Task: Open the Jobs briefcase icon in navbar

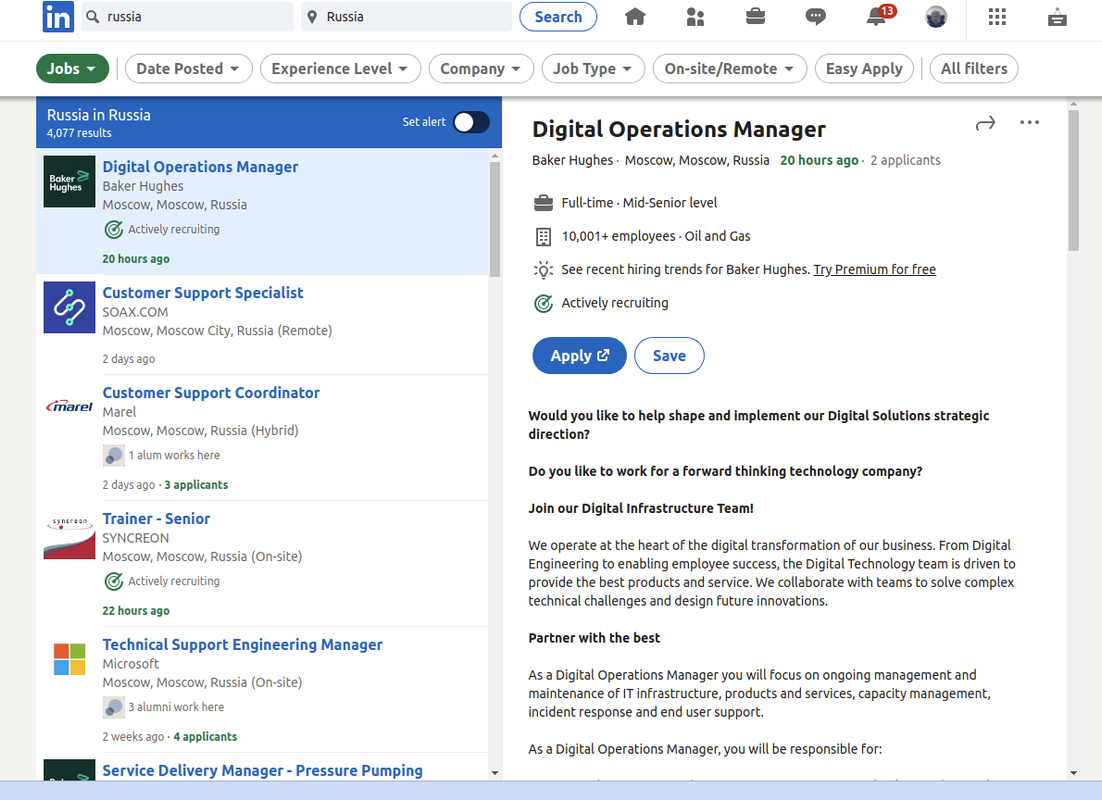Action: click(756, 16)
